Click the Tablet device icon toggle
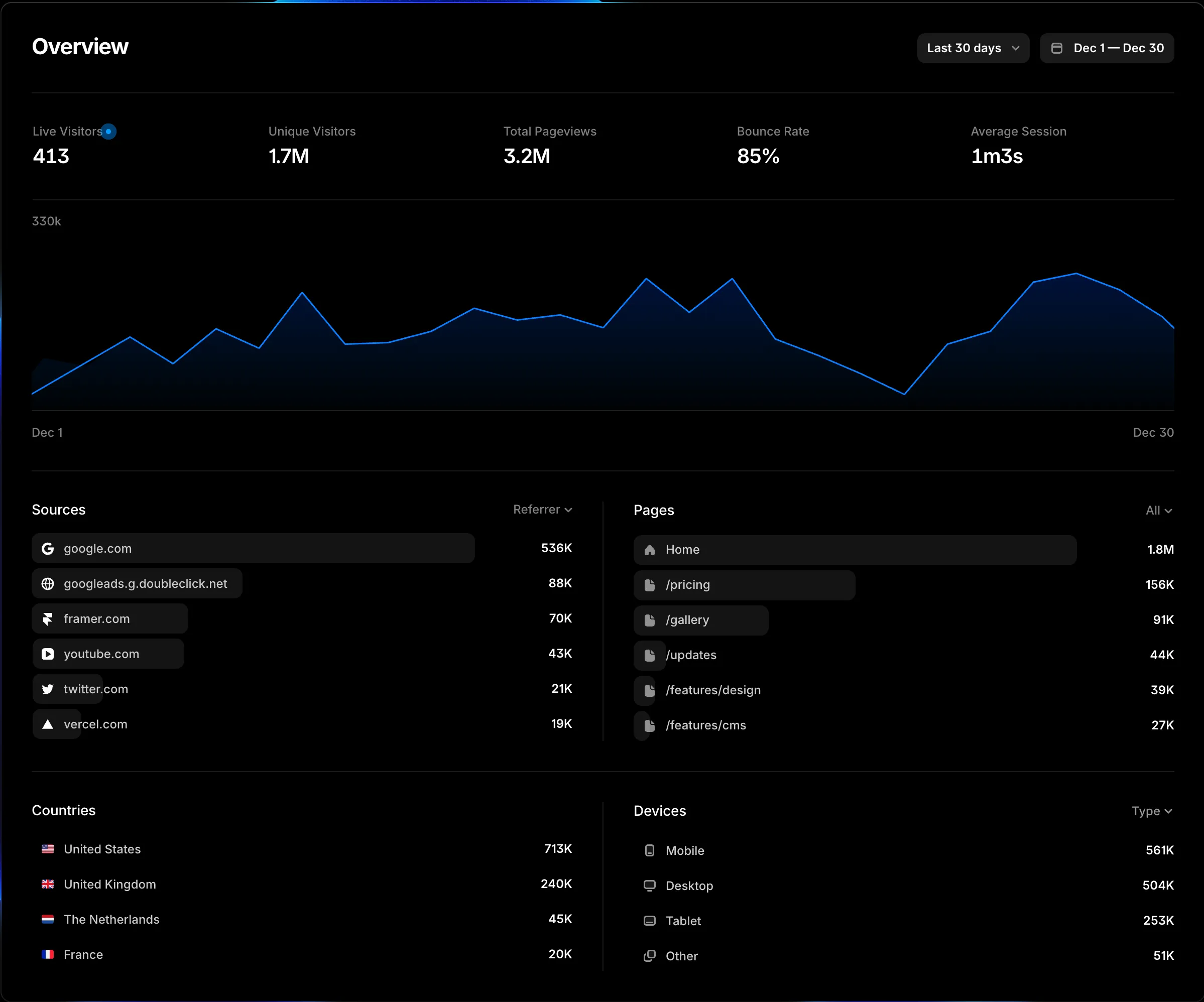The image size is (1204, 1002). (650, 921)
